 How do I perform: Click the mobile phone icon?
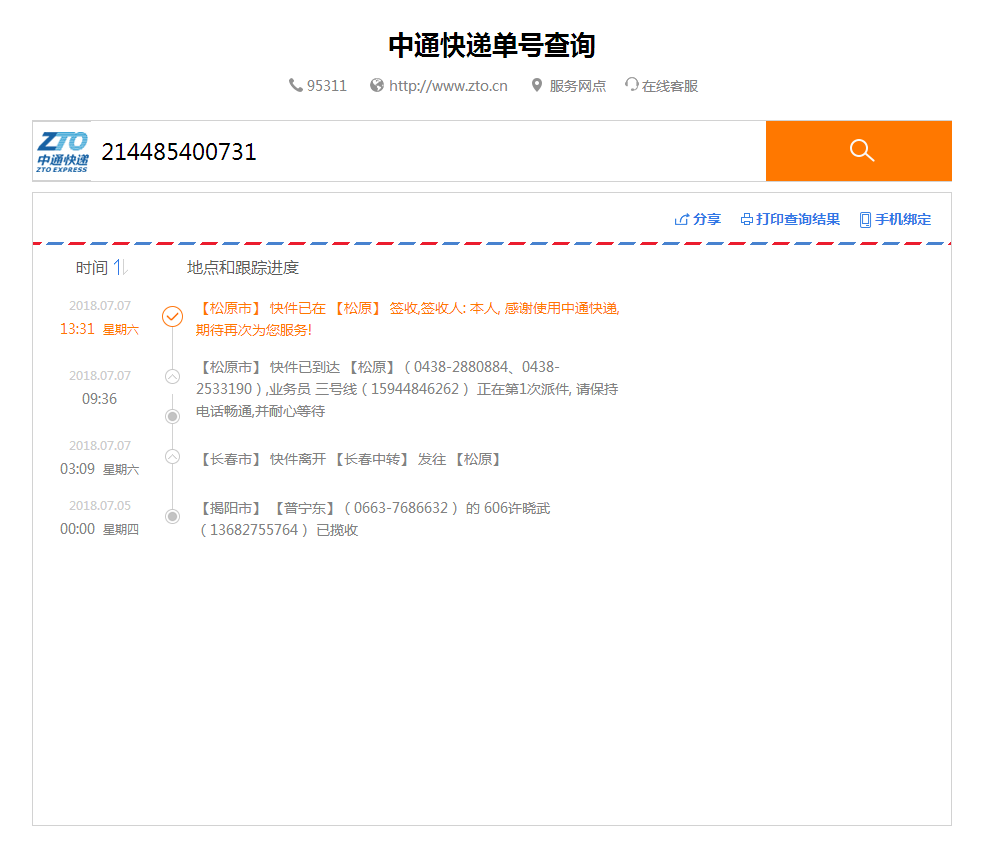point(865,220)
